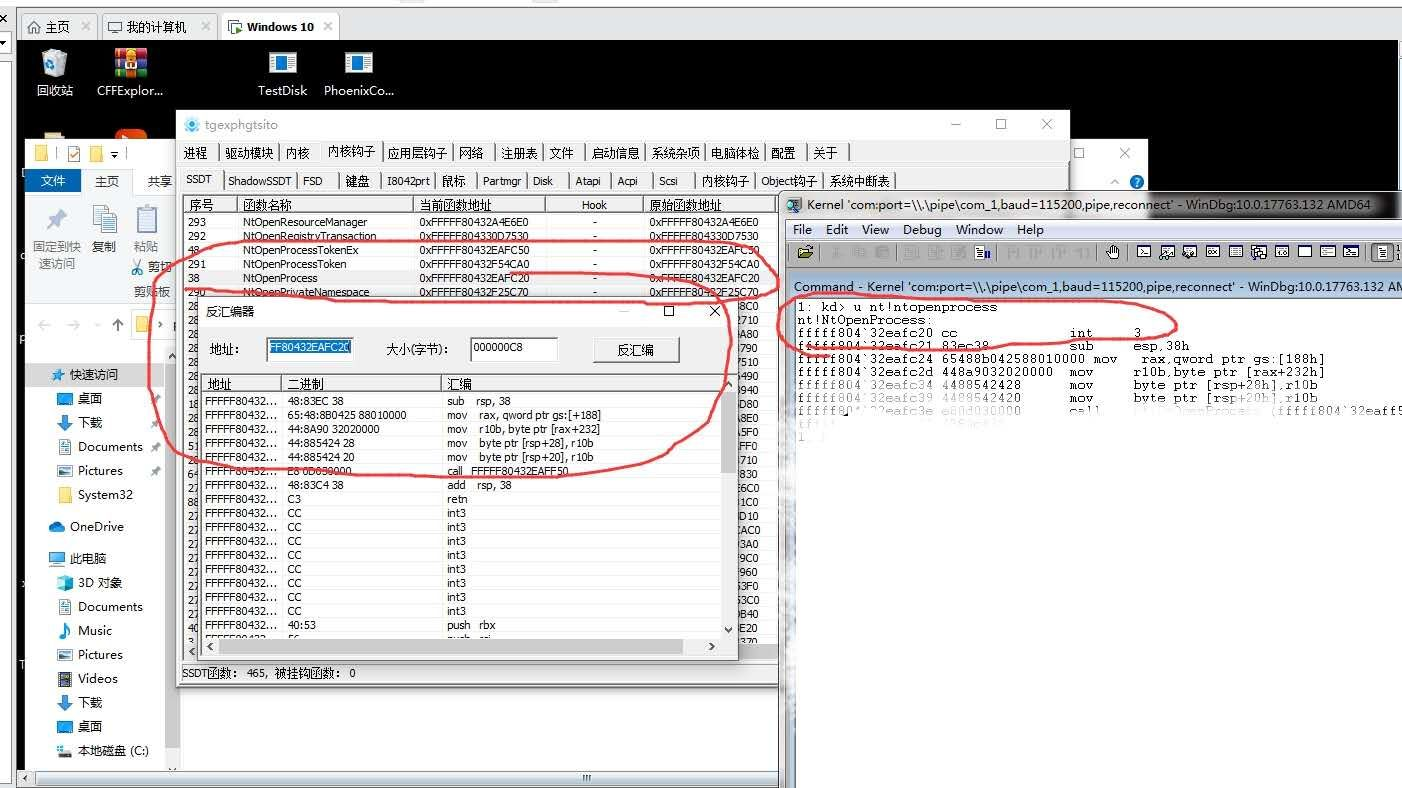
Task: Open Explorer quick access toolbar dropdown arrow
Action: [x=114, y=154]
